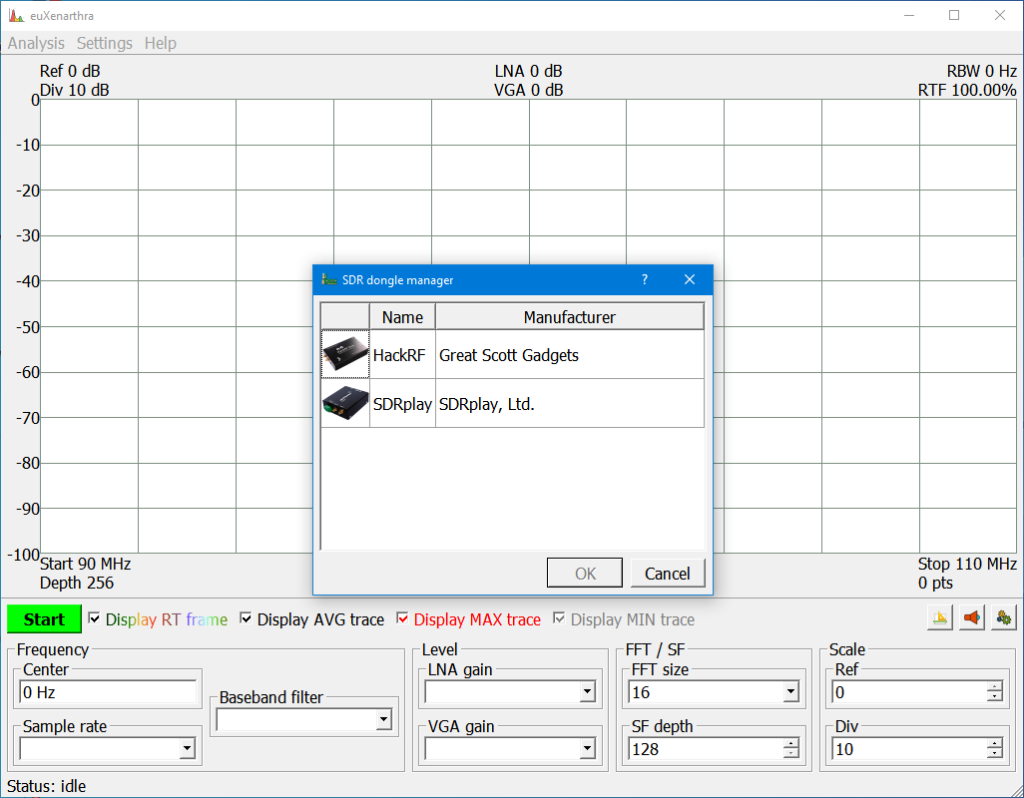This screenshot has width=1024, height=798.
Task: Minimize the euXenarthra window
Action: click(x=909, y=15)
